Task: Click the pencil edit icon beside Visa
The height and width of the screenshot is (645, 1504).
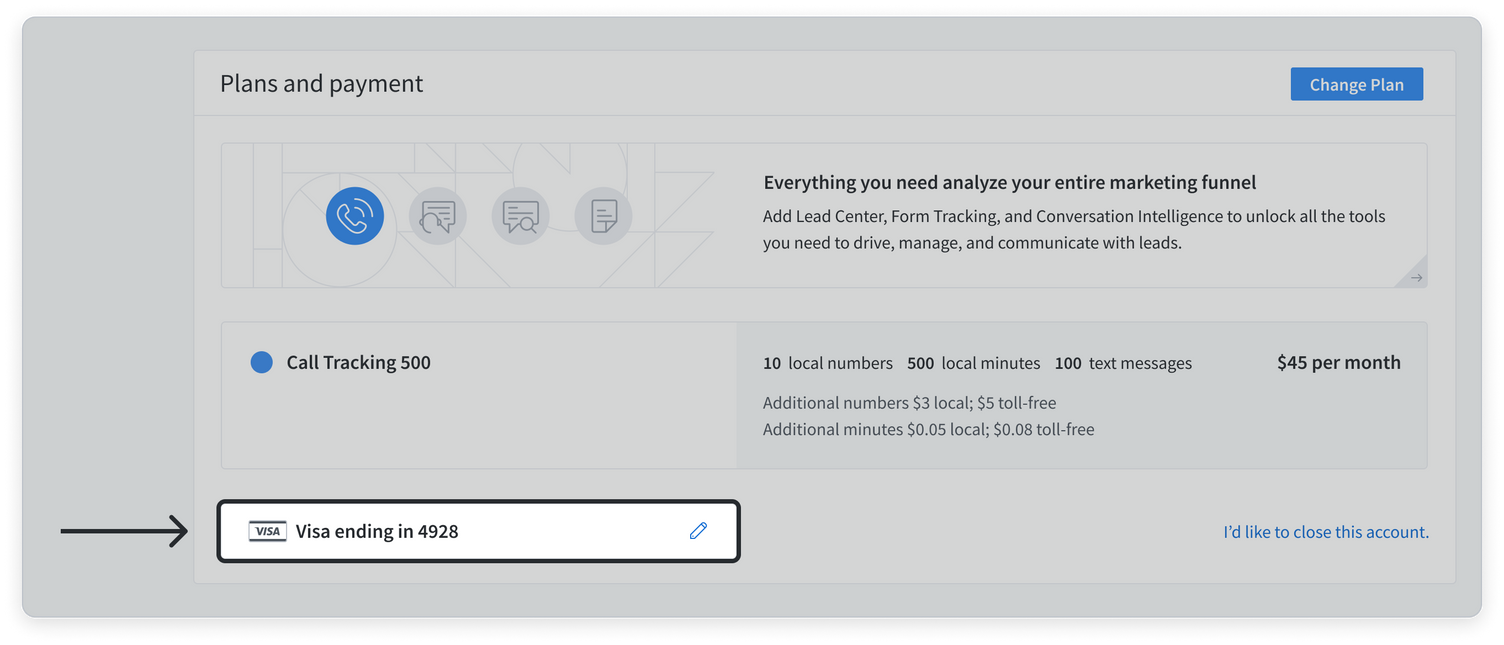Action: click(x=698, y=531)
